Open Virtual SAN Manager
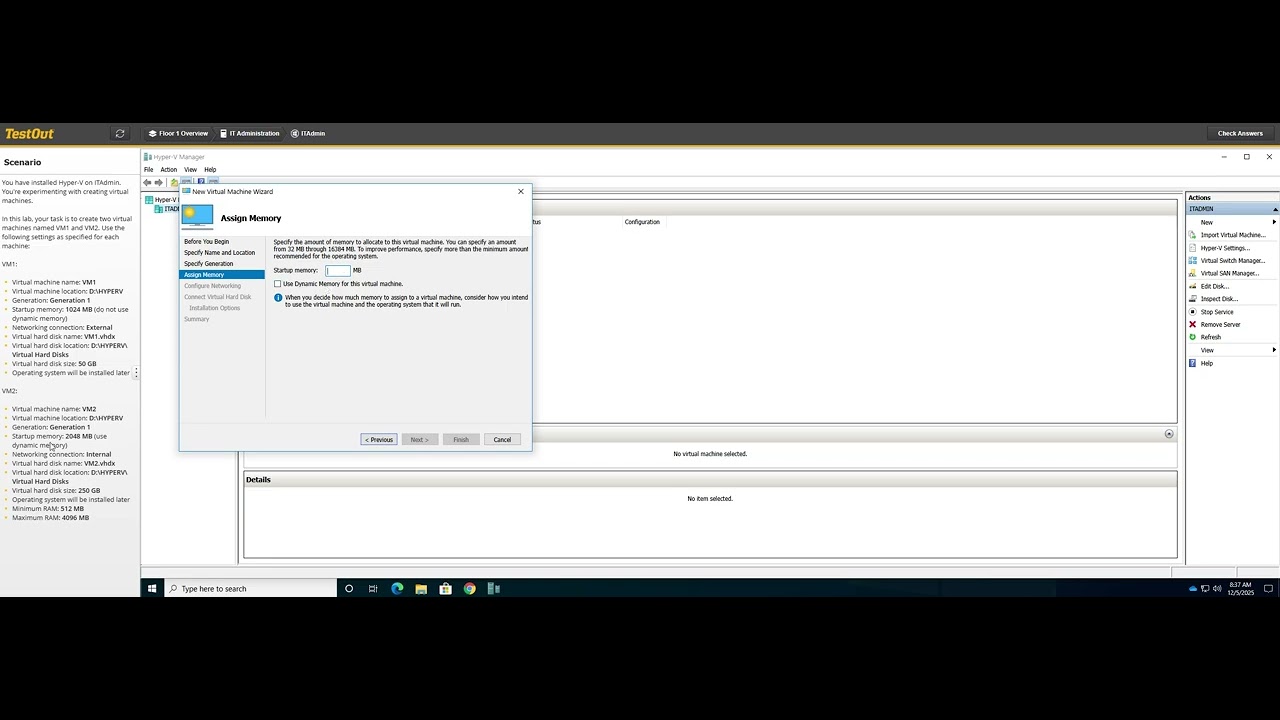Screen dimensions: 1280x720 tap(1229, 273)
